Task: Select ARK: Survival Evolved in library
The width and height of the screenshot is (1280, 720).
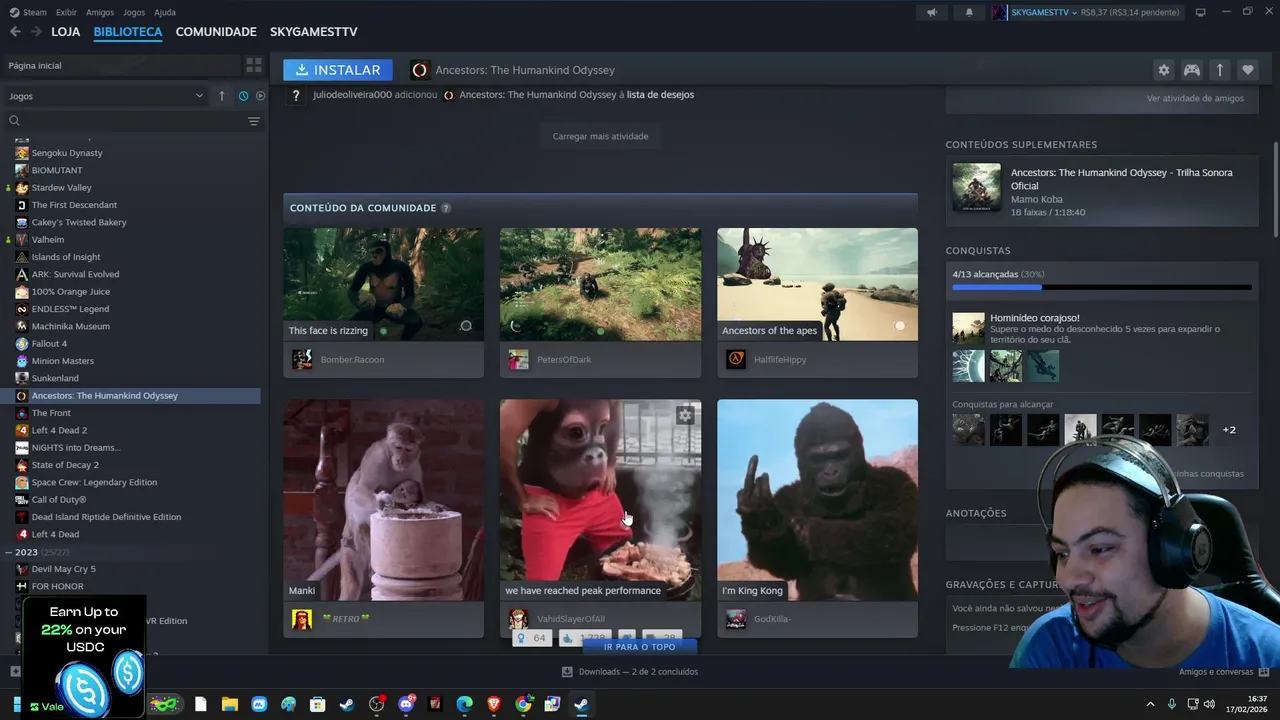Action: click(x=75, y=274)
